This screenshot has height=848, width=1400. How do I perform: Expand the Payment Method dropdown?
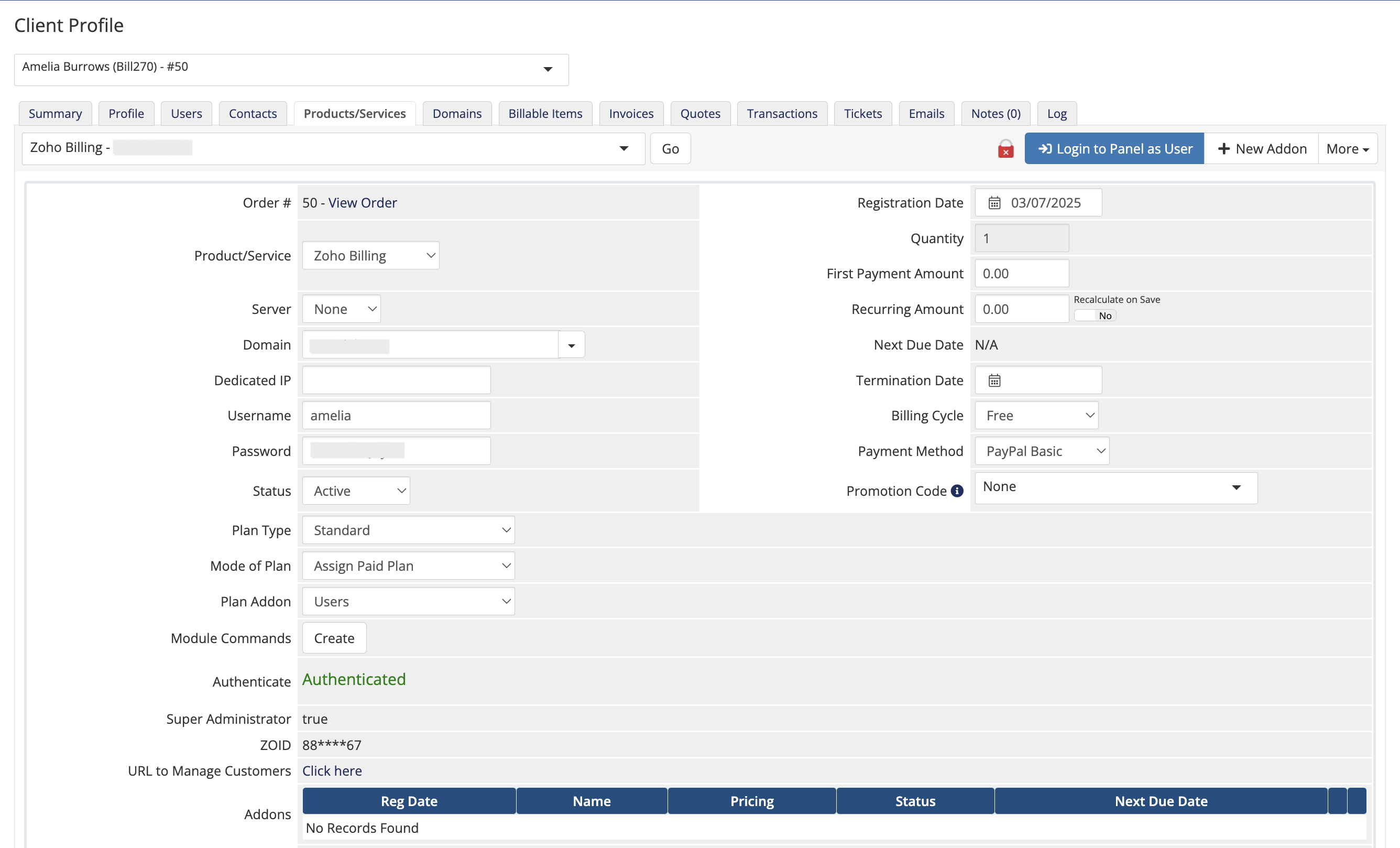(1042, 451)
